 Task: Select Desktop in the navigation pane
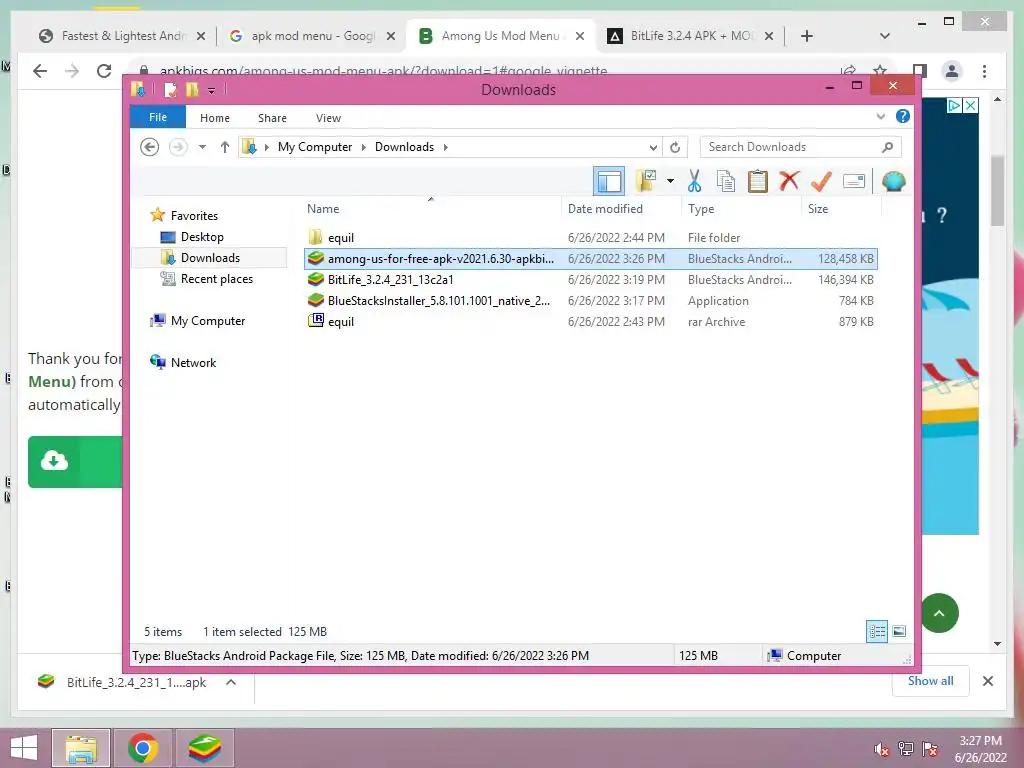tap(202, 236)
